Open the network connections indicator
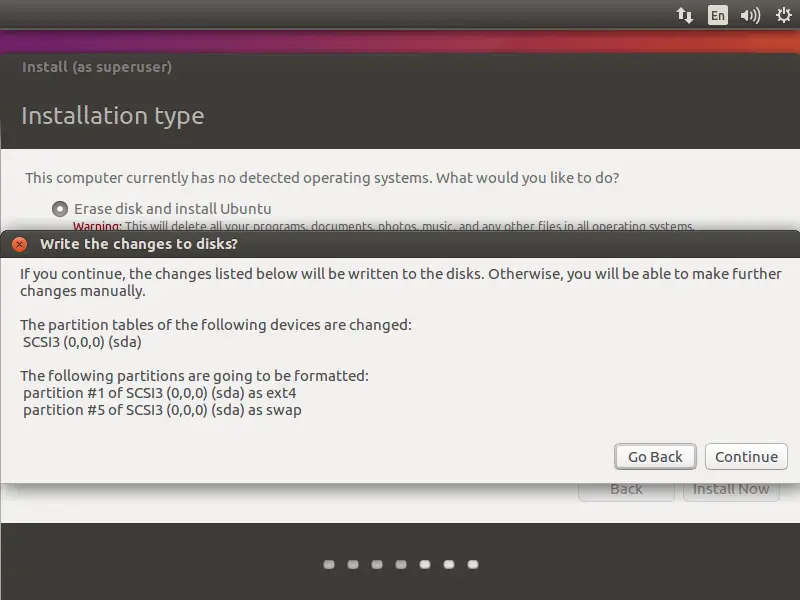This screenshot has height=600, width=800. pyautogui.click(x=685, y=15)
